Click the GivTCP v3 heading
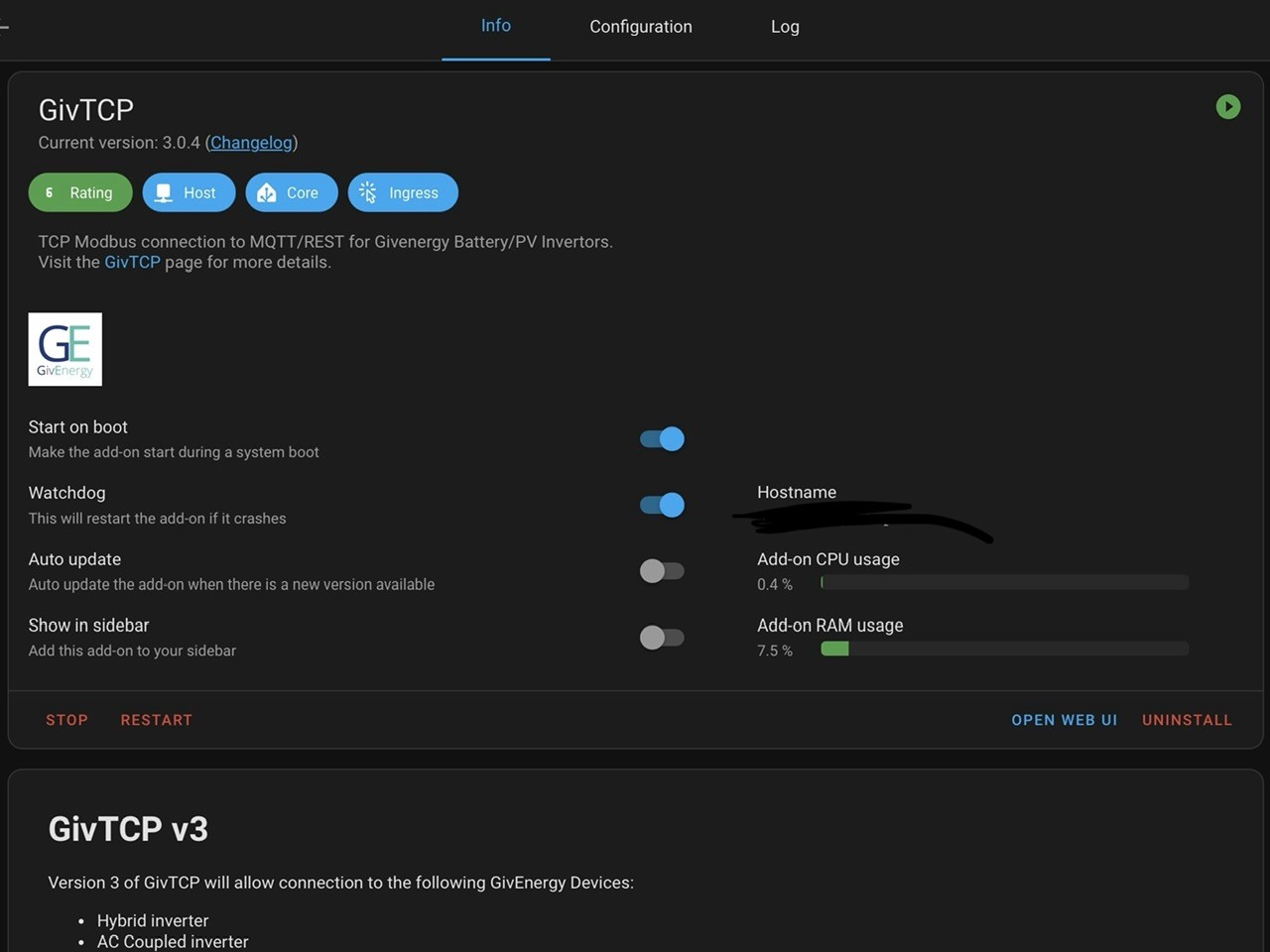This screenshot has width=1270, height=952. (x=128, y=829)
